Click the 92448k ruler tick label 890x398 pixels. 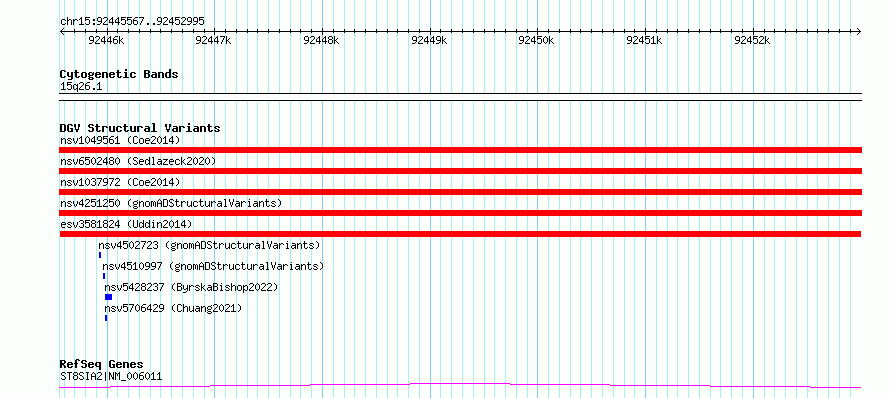pyautogui.click(x=321, y=40)
